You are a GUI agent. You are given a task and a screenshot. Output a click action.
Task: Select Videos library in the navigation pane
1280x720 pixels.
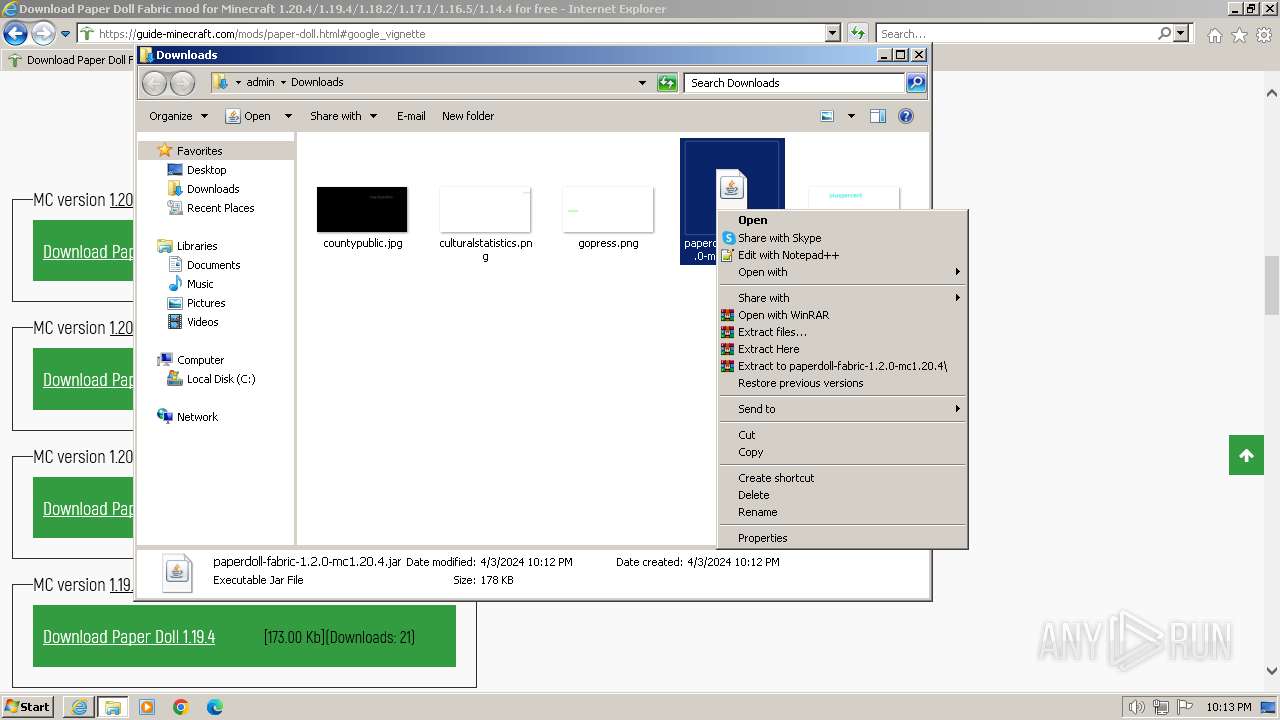[202, 322]
